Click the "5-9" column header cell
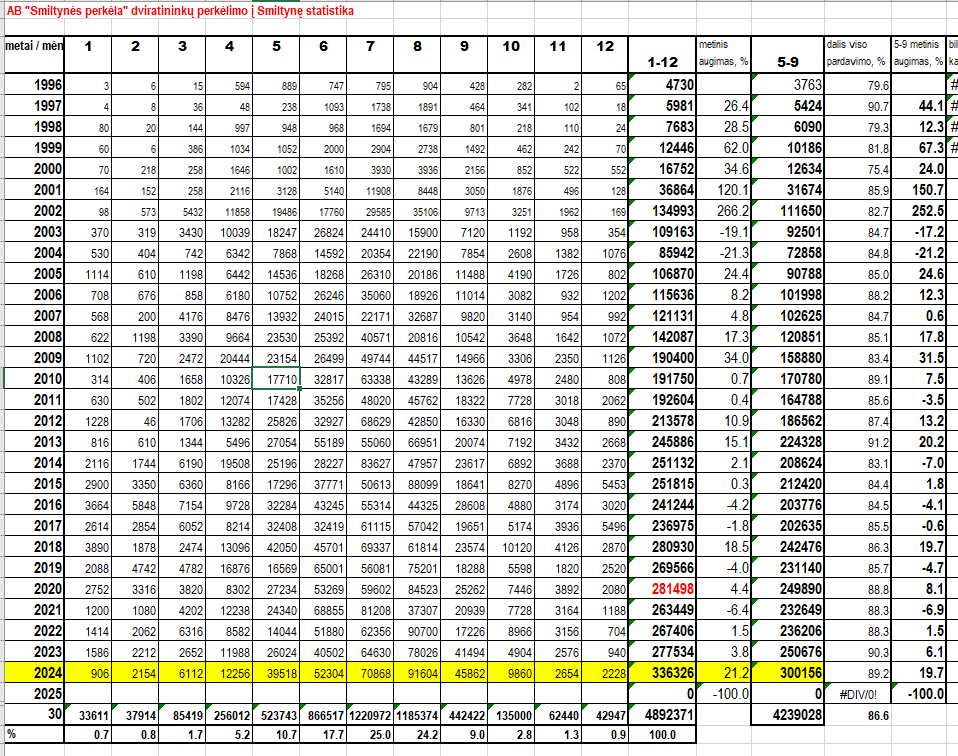The height and width of the screenshot is (756, 958). point(786,61)
